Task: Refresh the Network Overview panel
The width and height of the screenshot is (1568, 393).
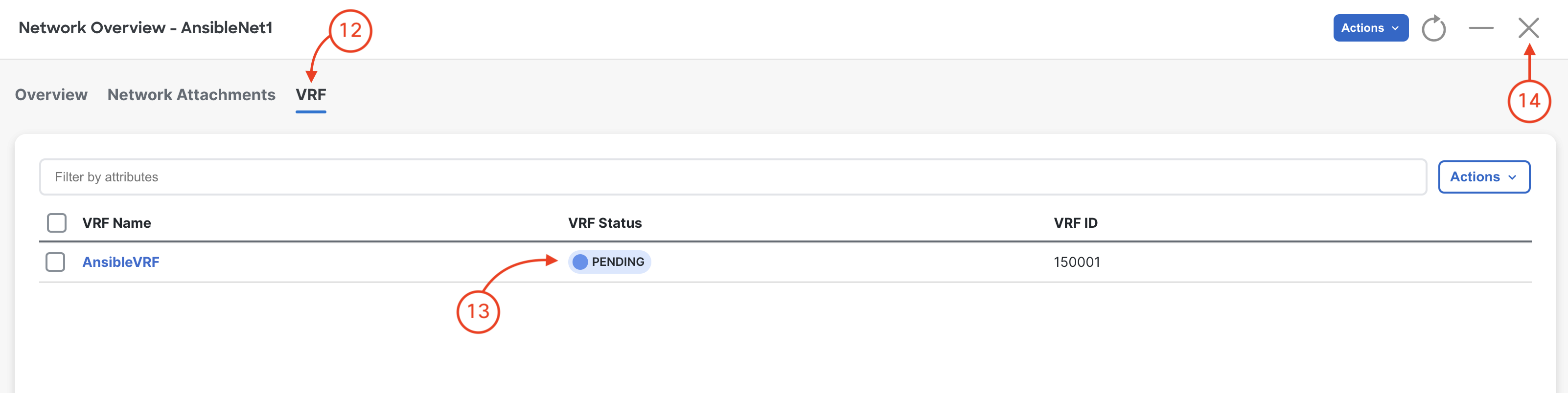Action: (x=1433, y=28)
